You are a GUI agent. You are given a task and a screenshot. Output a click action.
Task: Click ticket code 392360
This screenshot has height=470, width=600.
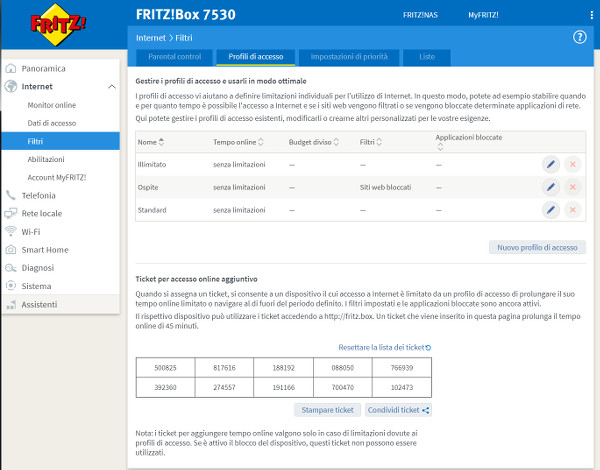[165, 387]
